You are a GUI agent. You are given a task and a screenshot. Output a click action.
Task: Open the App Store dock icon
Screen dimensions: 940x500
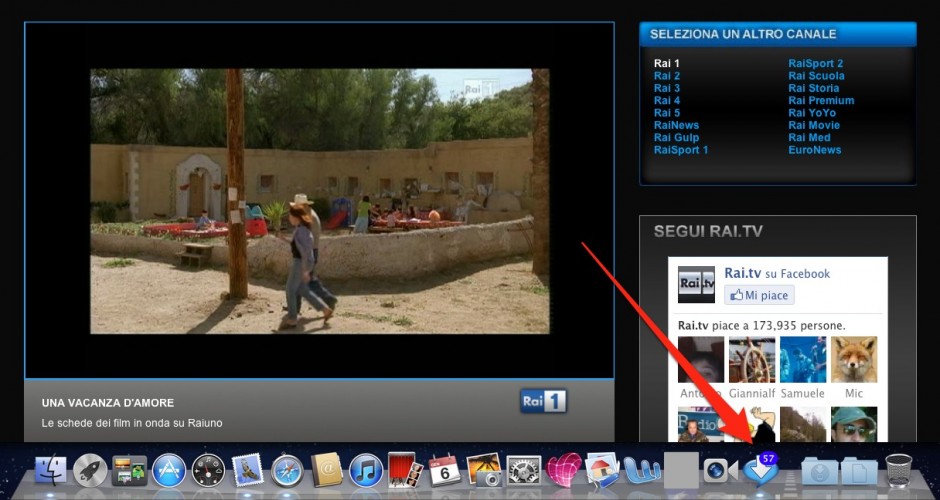click(169, 470)
